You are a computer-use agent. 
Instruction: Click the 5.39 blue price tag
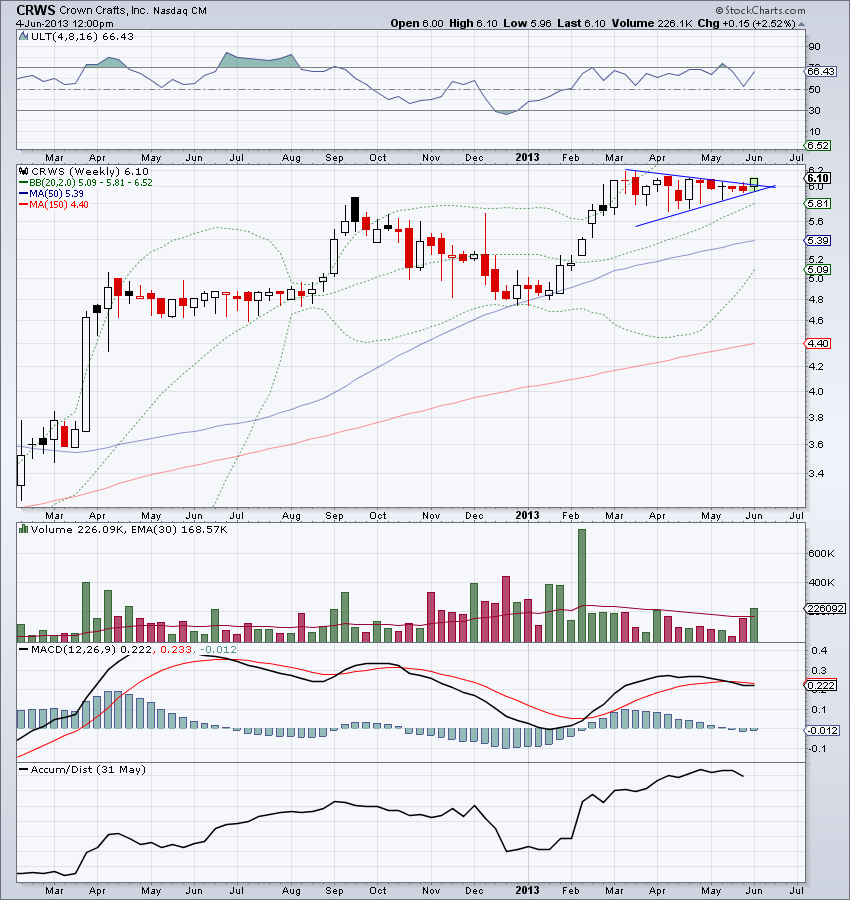click(x=818, y=240)
